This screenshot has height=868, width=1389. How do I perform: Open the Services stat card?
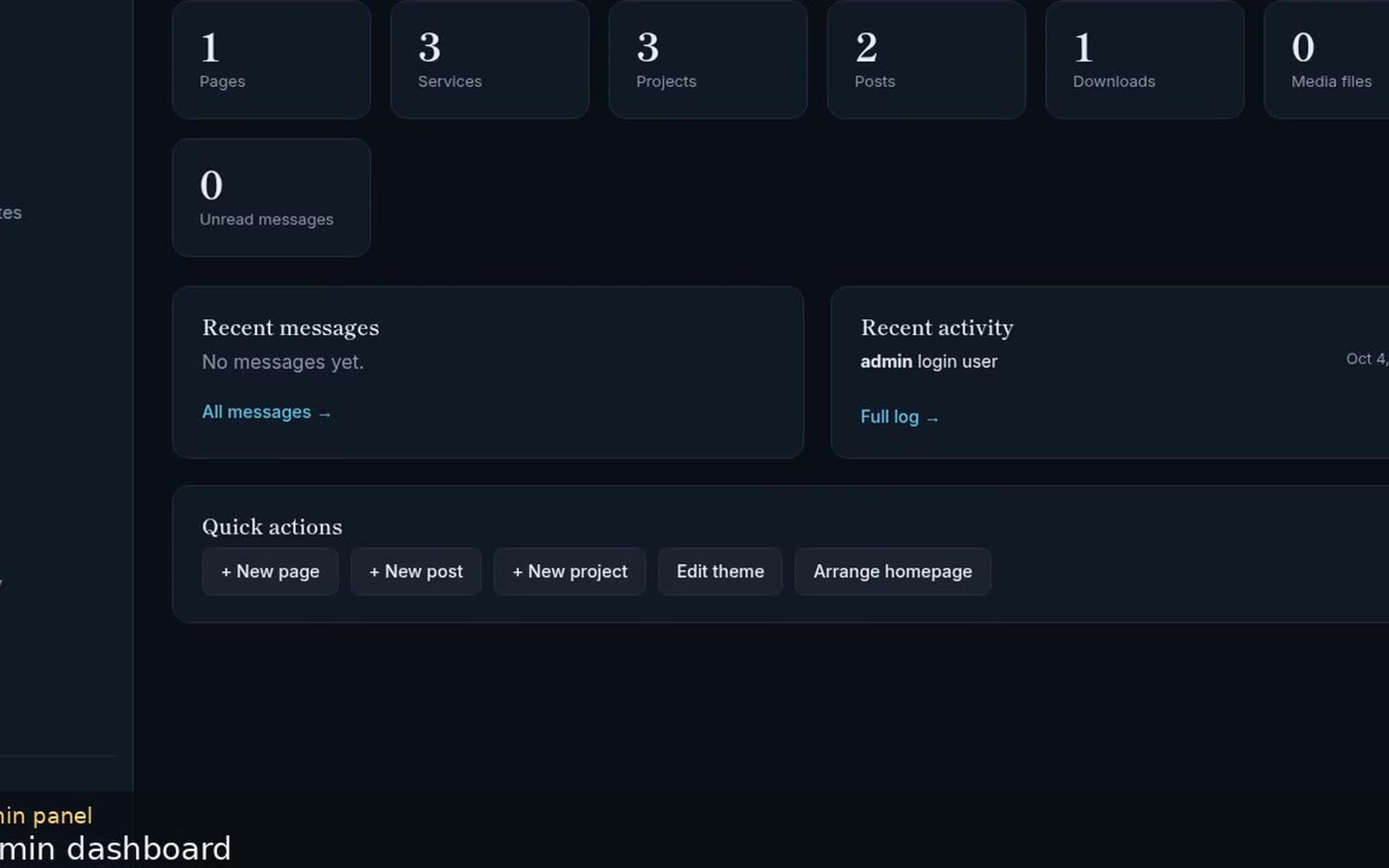click(490, 59)
